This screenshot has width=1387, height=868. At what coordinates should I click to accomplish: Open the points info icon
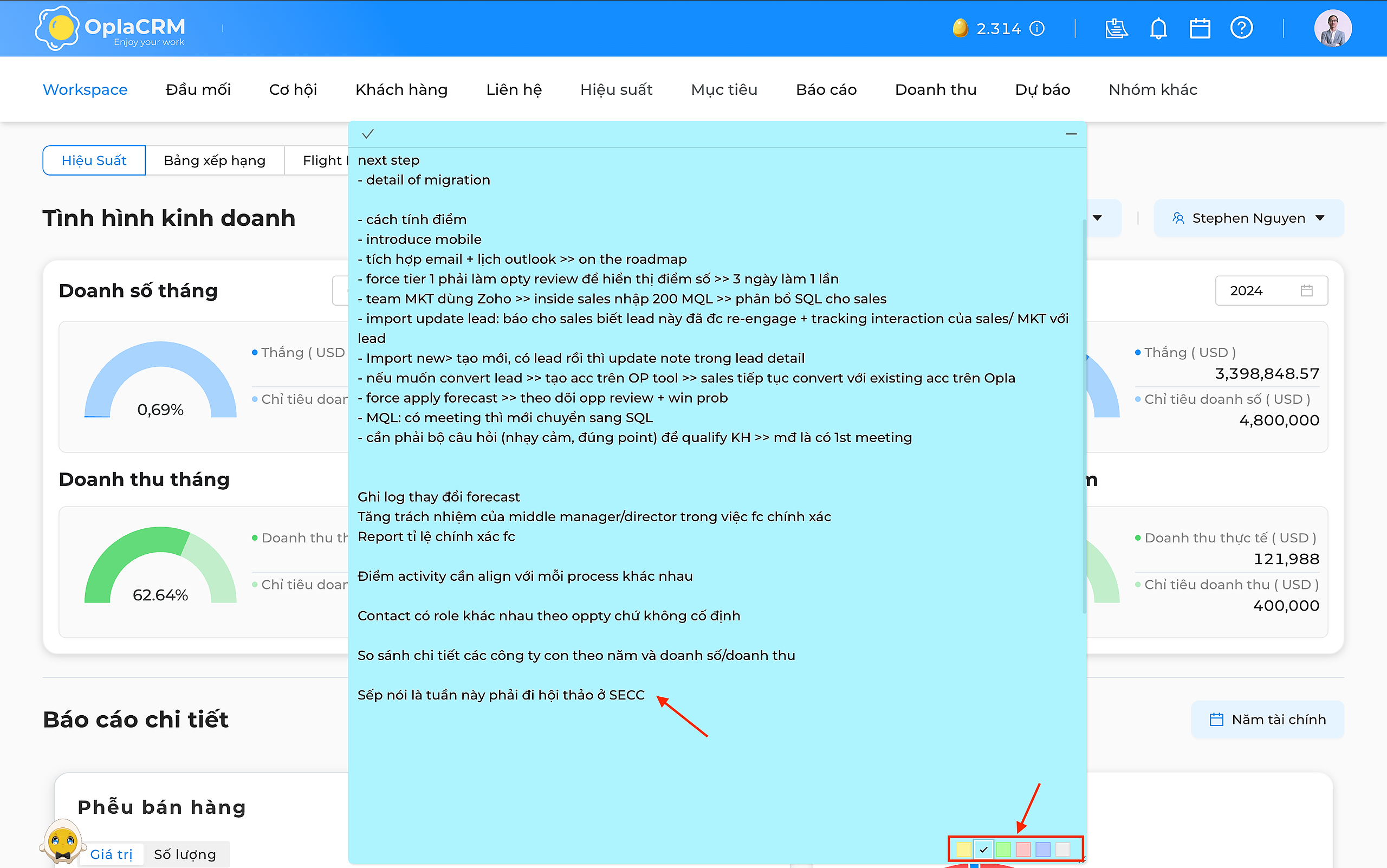(x=1037, y=28)
